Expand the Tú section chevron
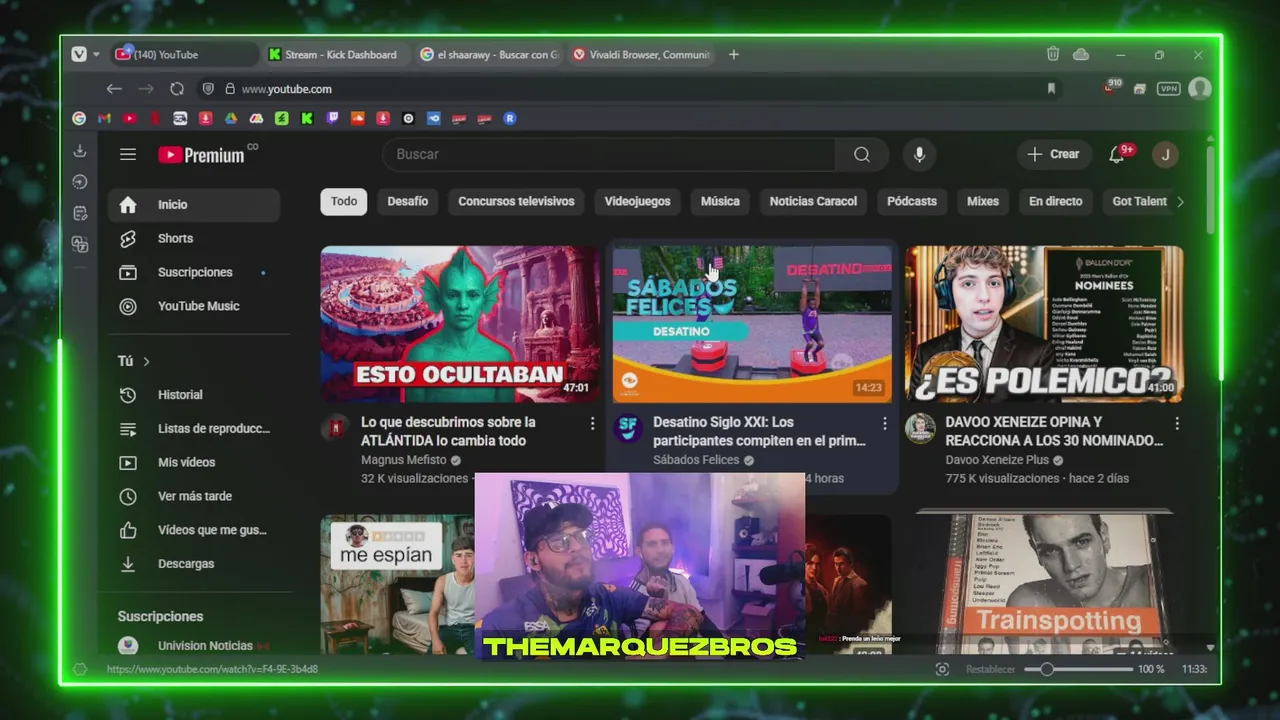 coord(146,361)
